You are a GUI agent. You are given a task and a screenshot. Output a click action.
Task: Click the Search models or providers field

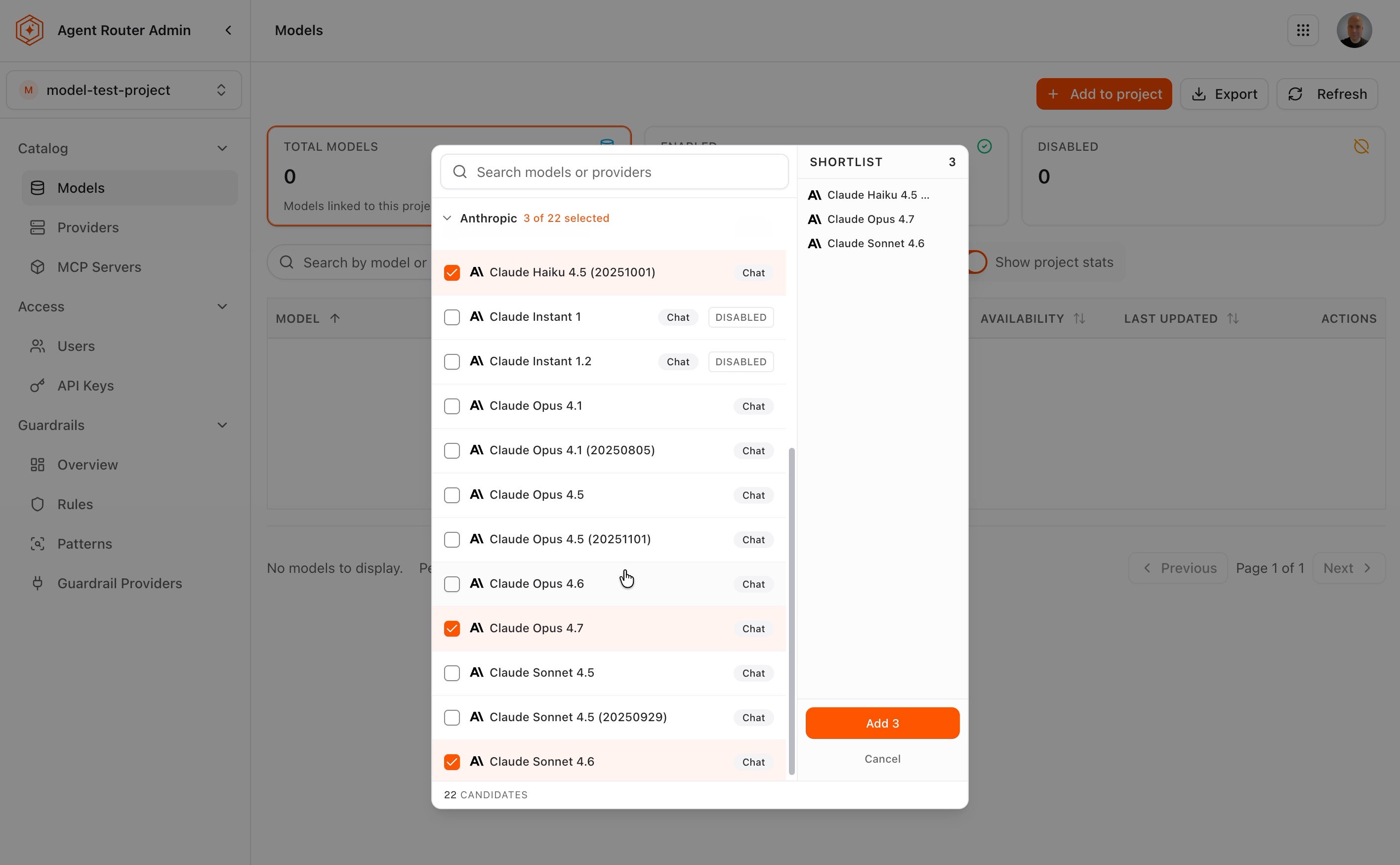pyautogui.click(x=614, y=172)
